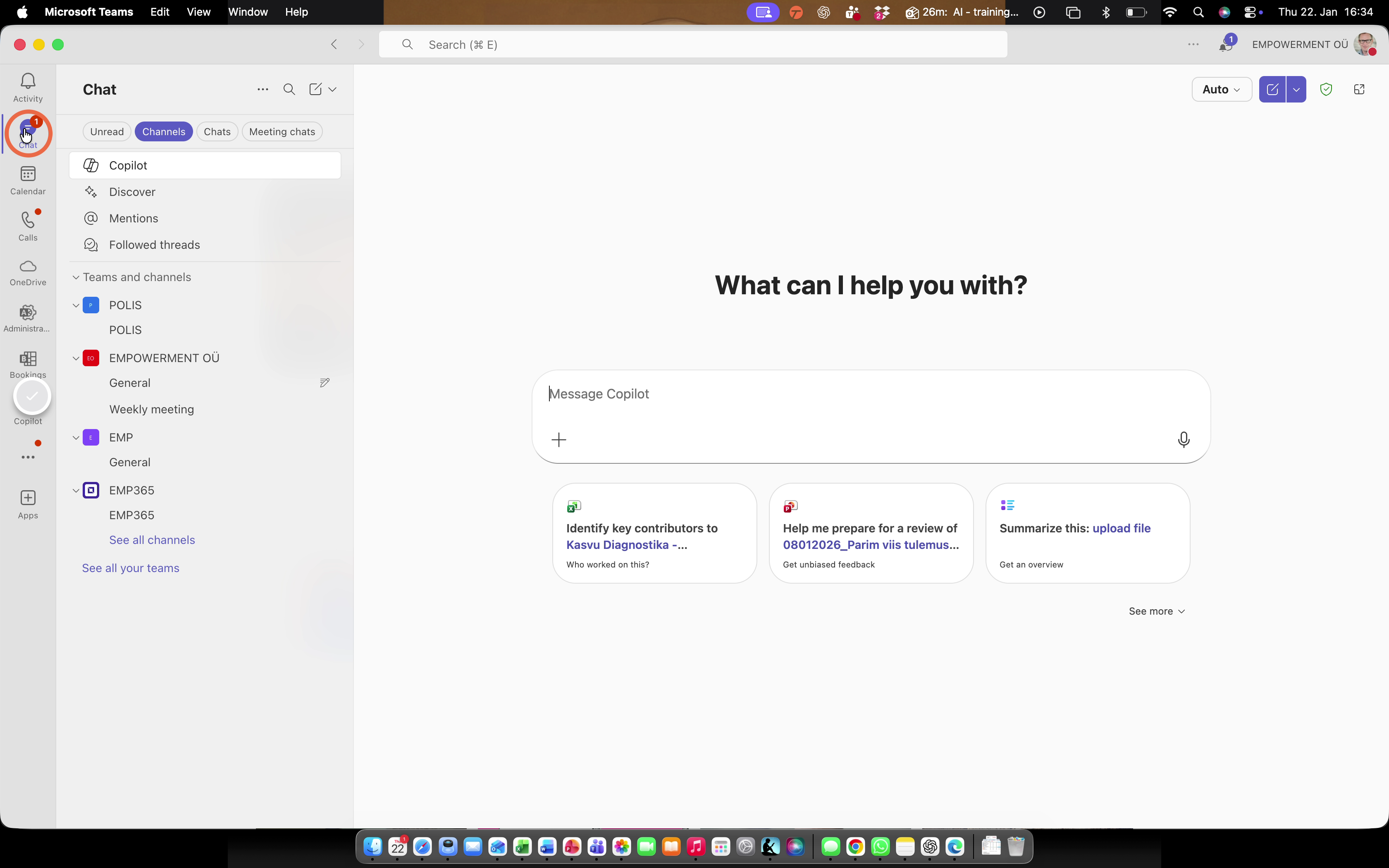1389x868 pixels.
Task: Click the Search box at top
Action: [693, 44]
